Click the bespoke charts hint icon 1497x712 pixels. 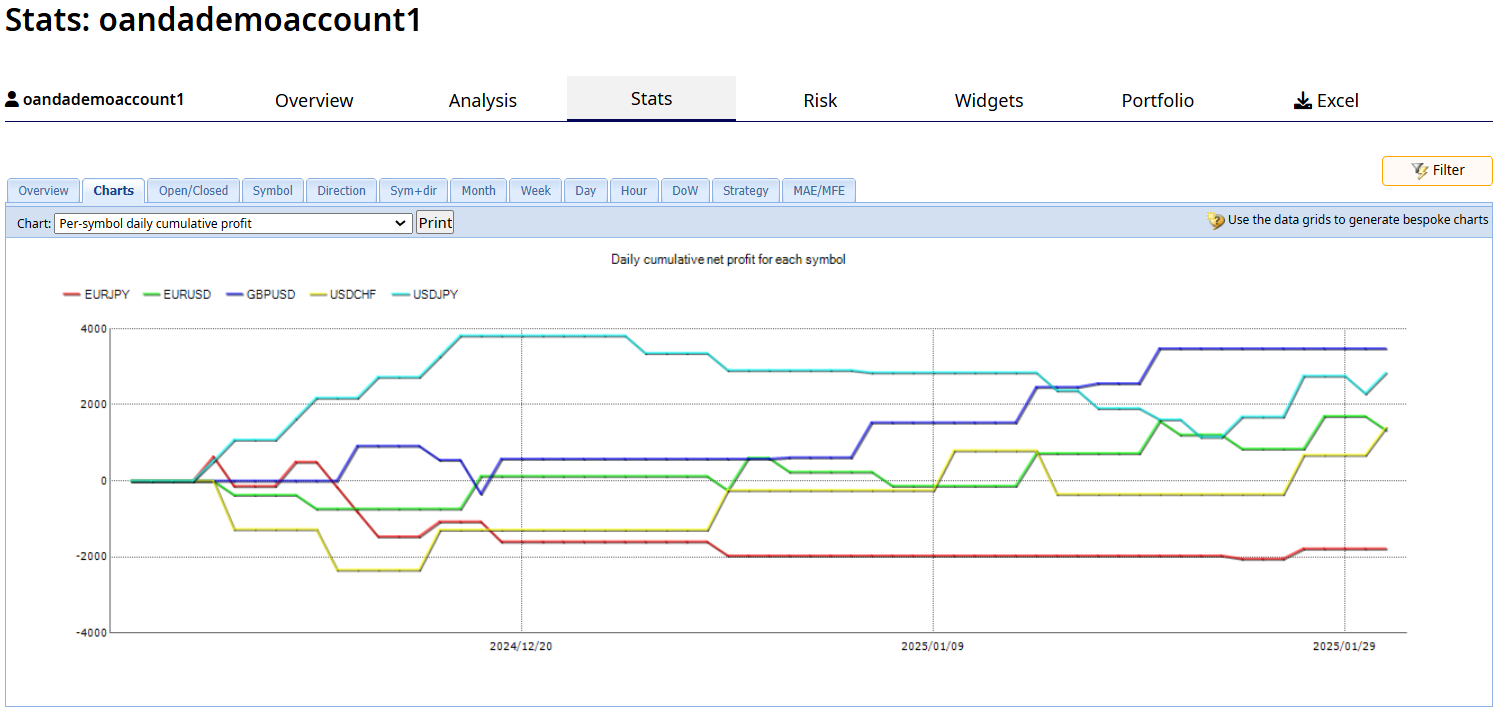click(x=1216, y=220)
